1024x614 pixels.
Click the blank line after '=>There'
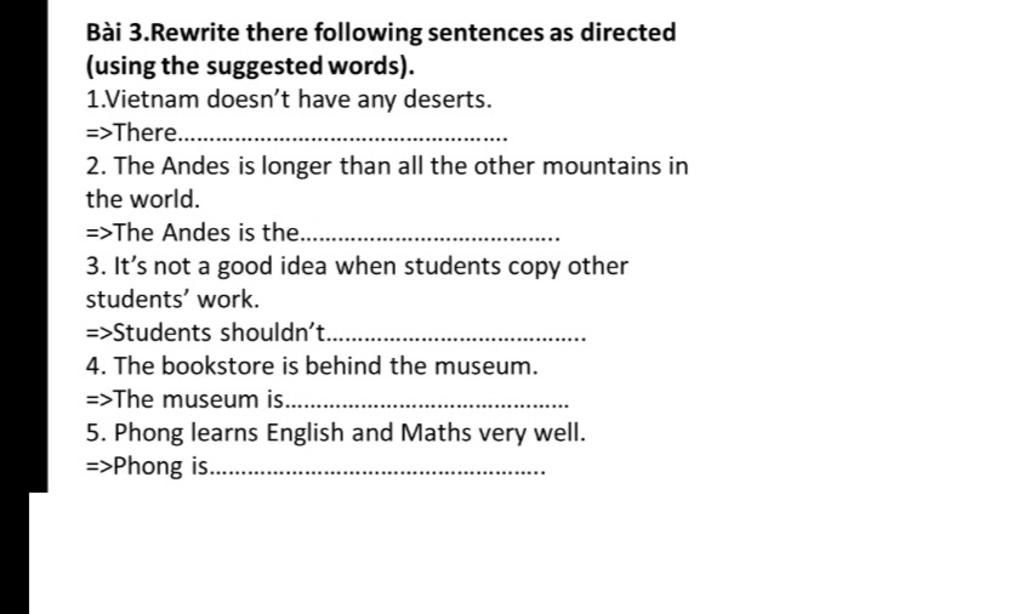(343, 137)
